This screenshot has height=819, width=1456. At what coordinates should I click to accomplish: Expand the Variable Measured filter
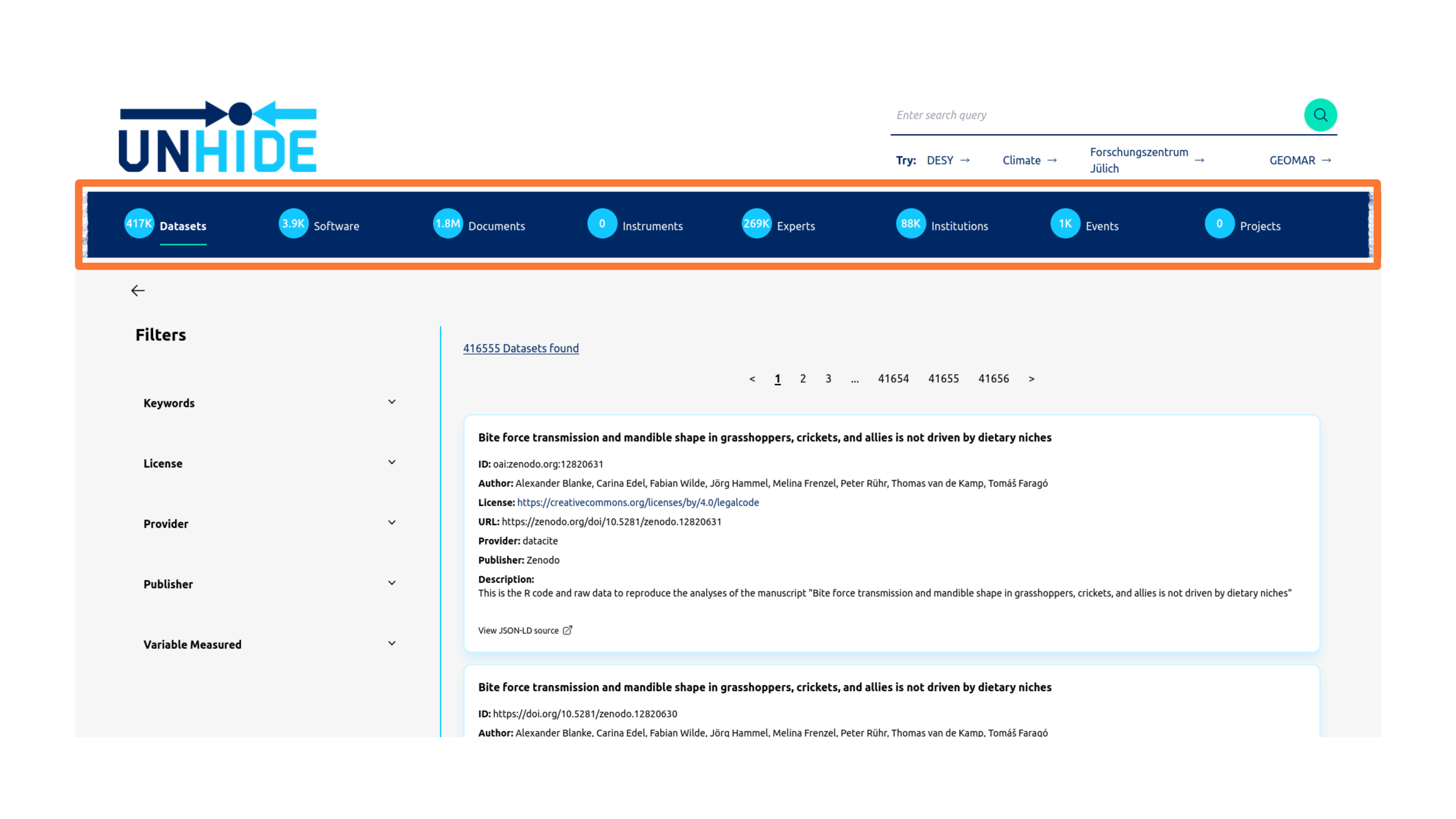coord(391,644)
